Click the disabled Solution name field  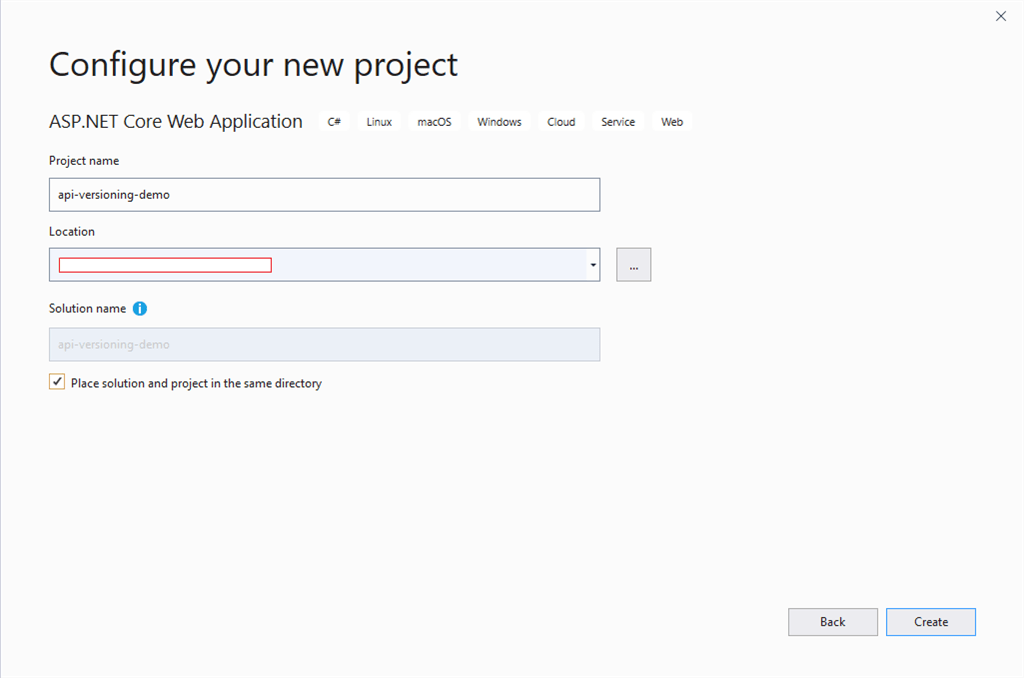click(325, 344)
